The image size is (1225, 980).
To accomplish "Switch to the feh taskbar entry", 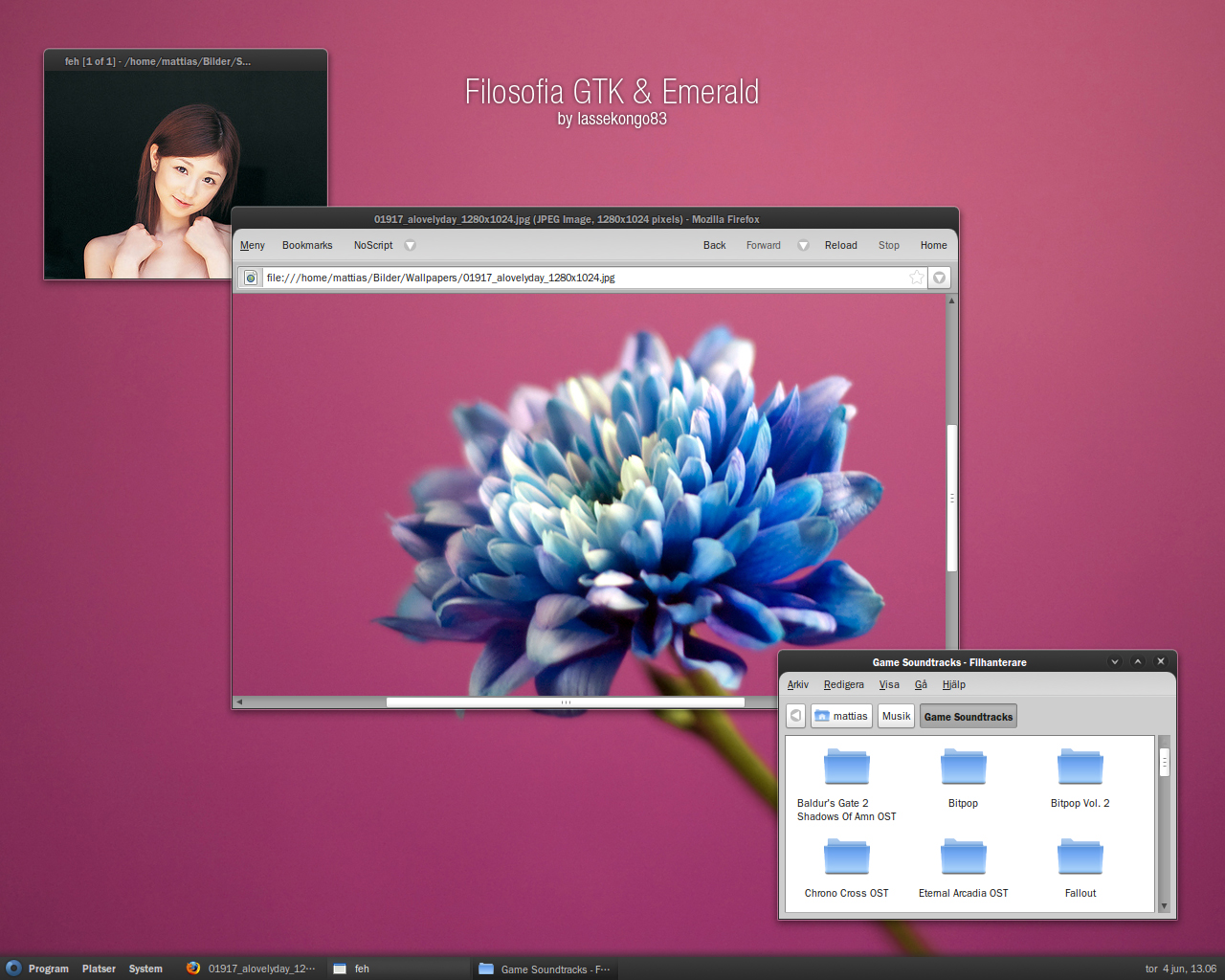I will tap(397, 969).
